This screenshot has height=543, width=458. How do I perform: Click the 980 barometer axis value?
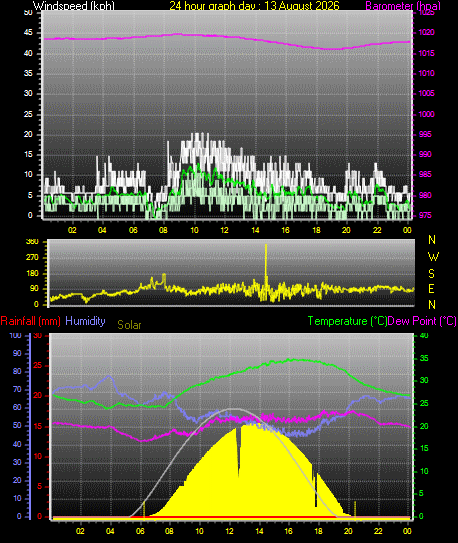click(425, 195)
